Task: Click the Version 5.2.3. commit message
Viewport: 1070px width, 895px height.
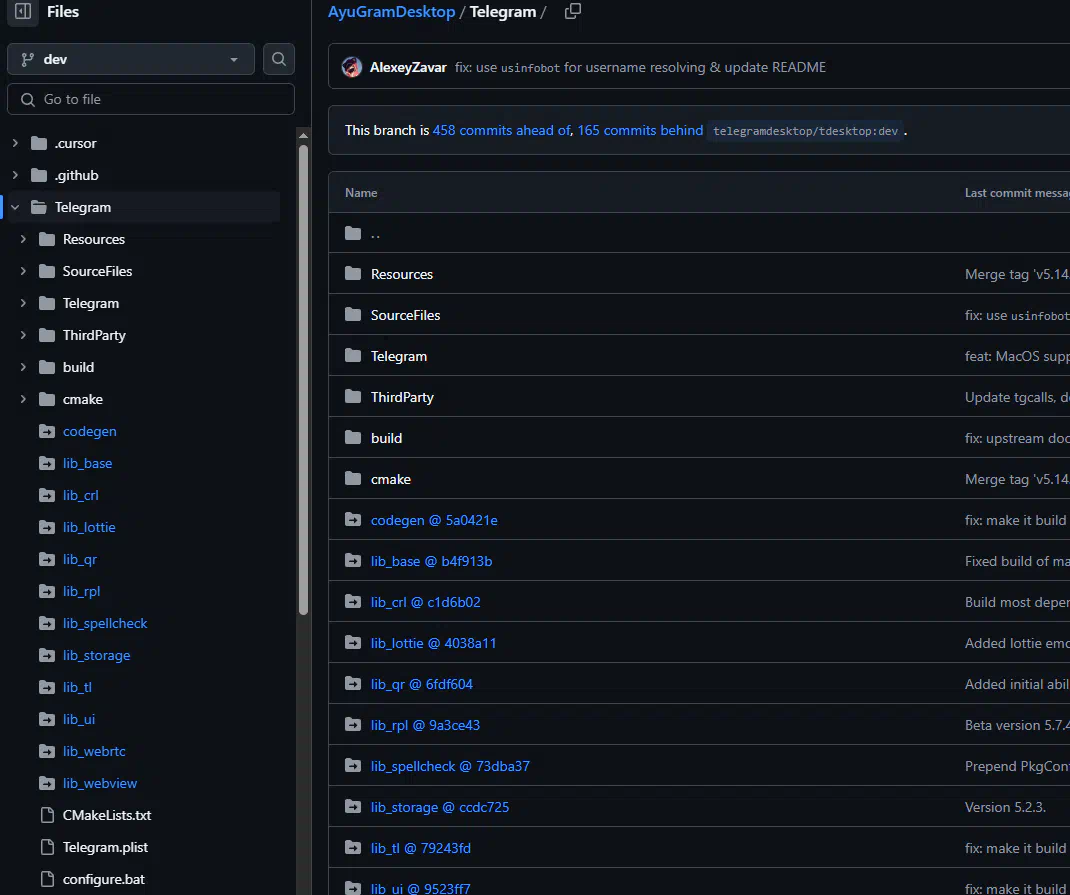Action: coord(1005,807)
